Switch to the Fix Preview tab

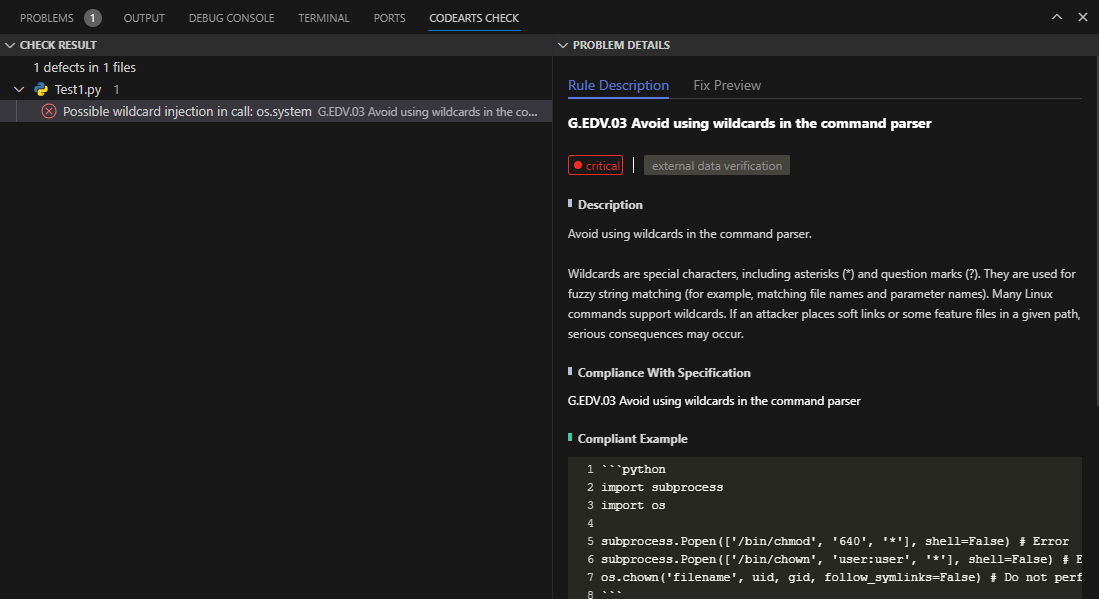click(x=727, y=85)
